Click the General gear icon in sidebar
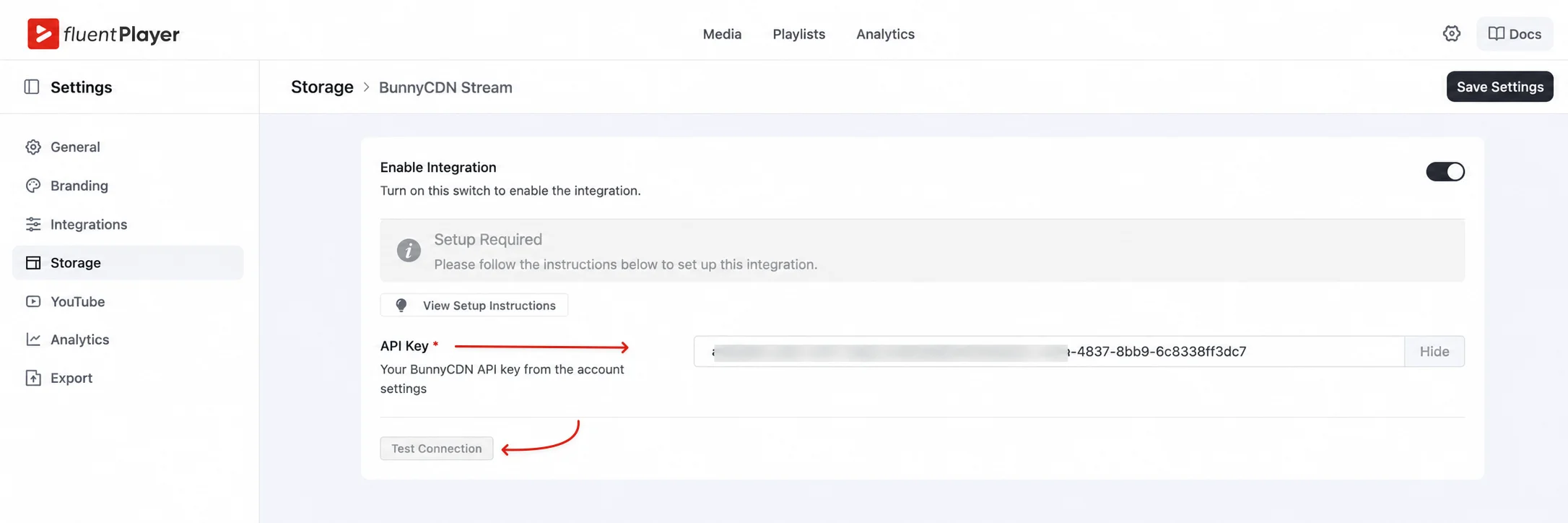This screenshot has width=1568, height=523. pyautogui.click(x=33, y=147)
